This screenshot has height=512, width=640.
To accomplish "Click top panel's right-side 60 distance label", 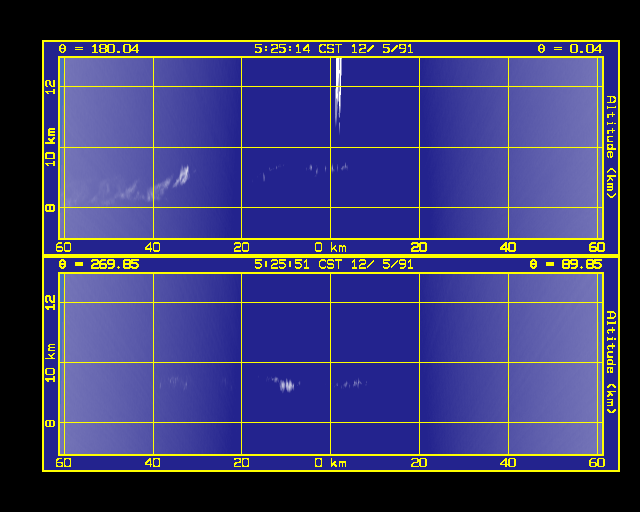I will point(597,247).
